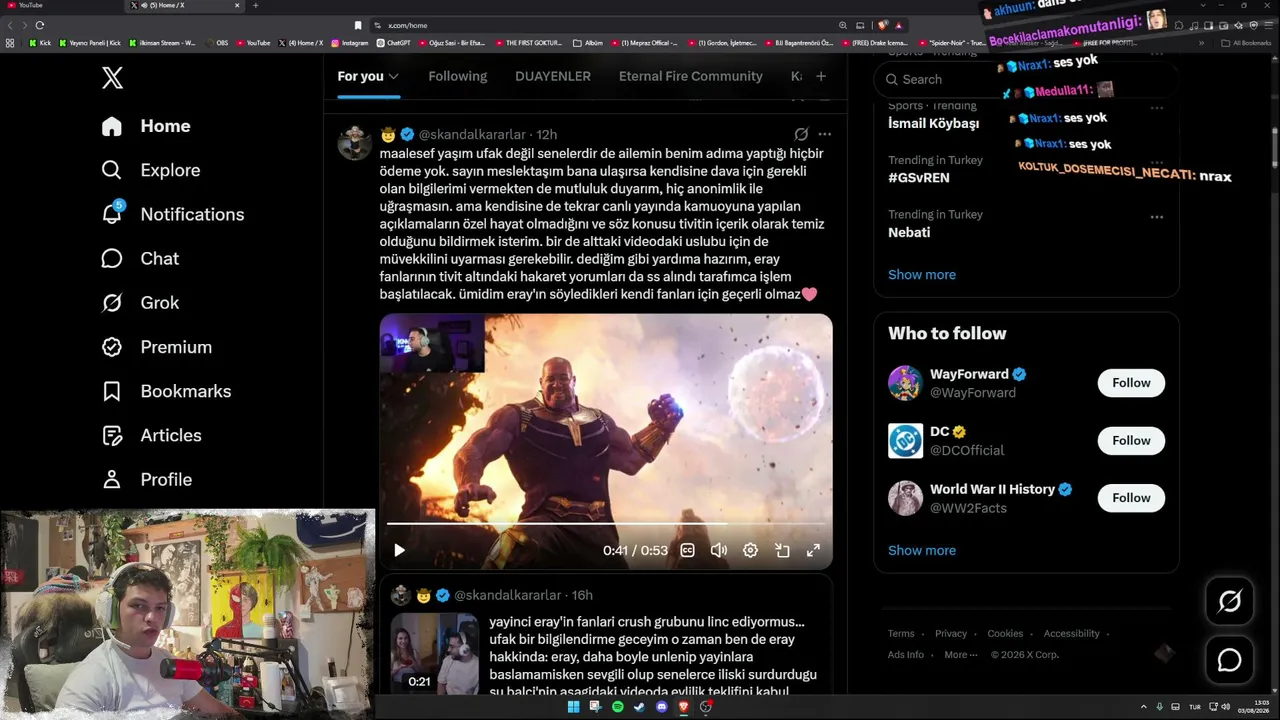Open the Albüm bookmarks folder
Image resolution: width=1280 pixels, height=720 pixels.
[589, 43]
